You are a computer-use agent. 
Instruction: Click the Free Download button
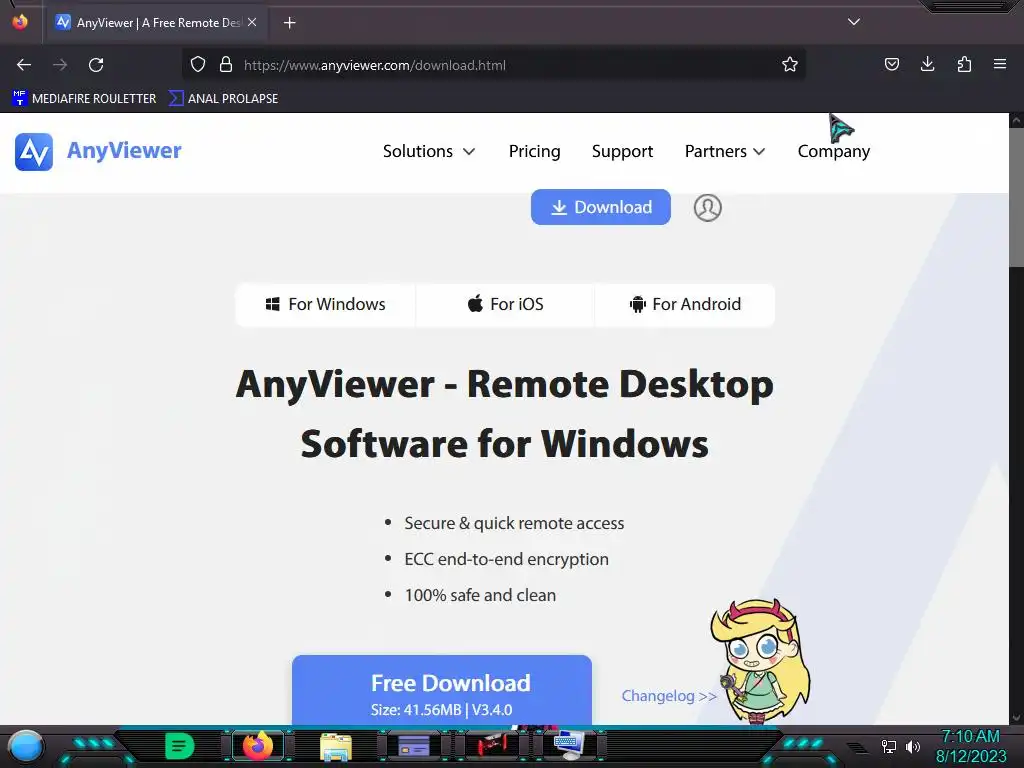(442, 690)
